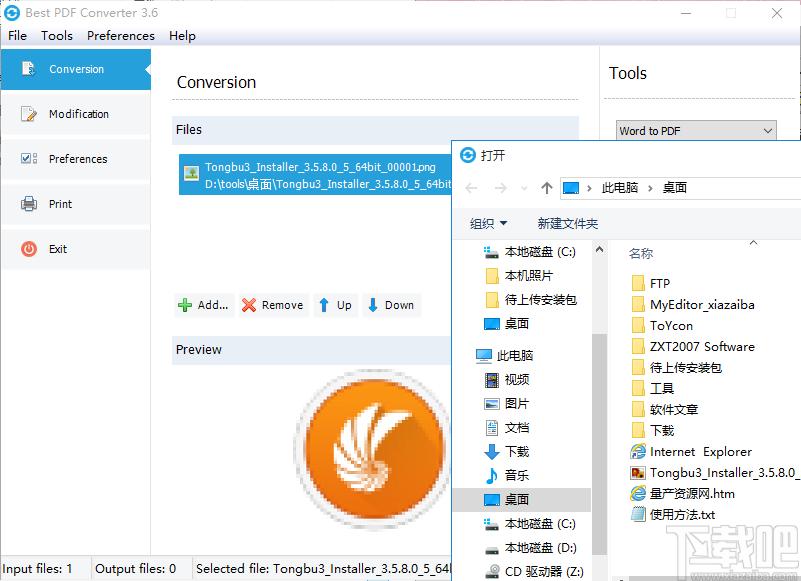Click the 桌面 breadcrumb segment

(674, 188)
